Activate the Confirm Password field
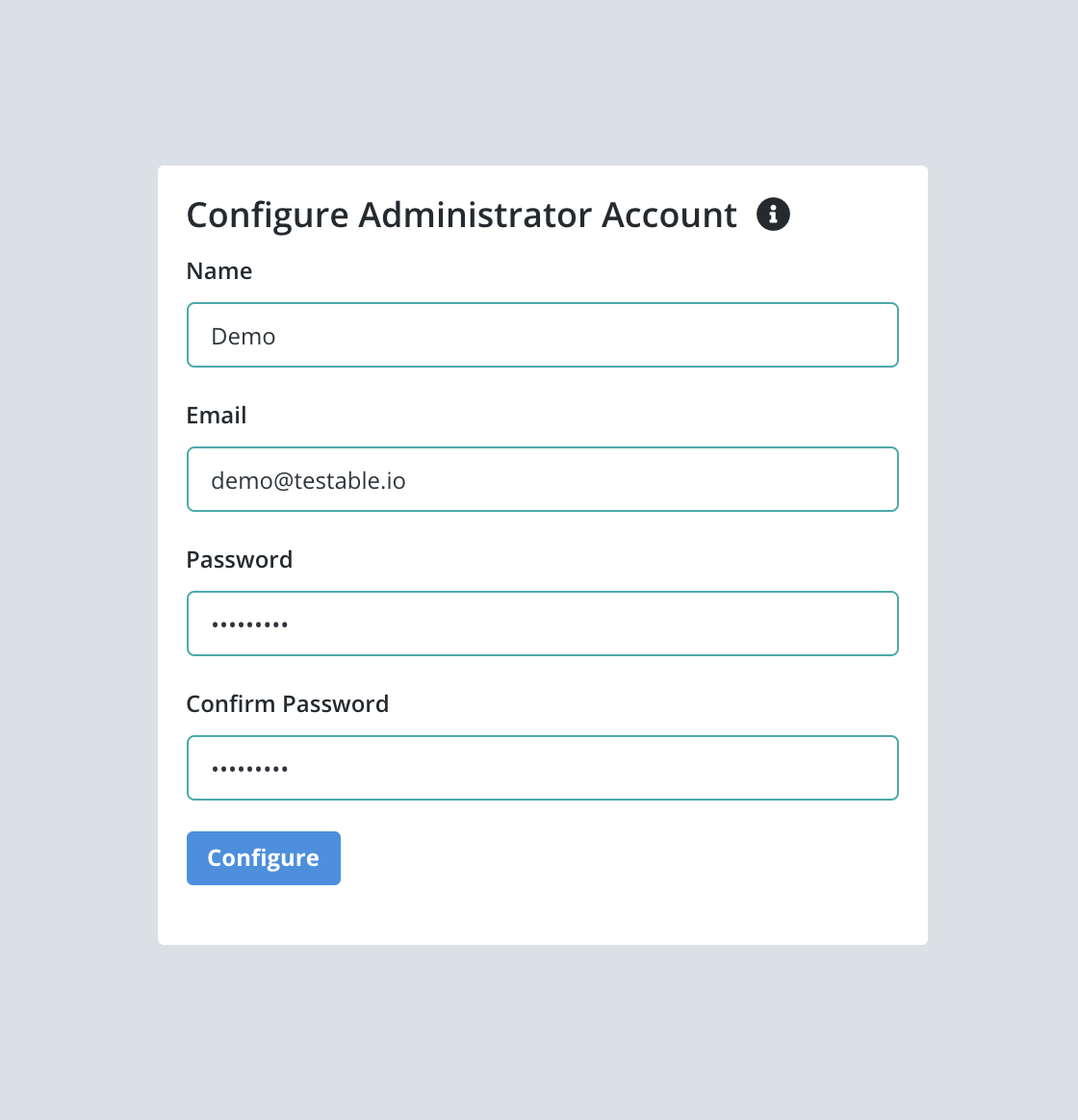The height and width of the screenshot is (1120, 1078). (x=542, y=768)
